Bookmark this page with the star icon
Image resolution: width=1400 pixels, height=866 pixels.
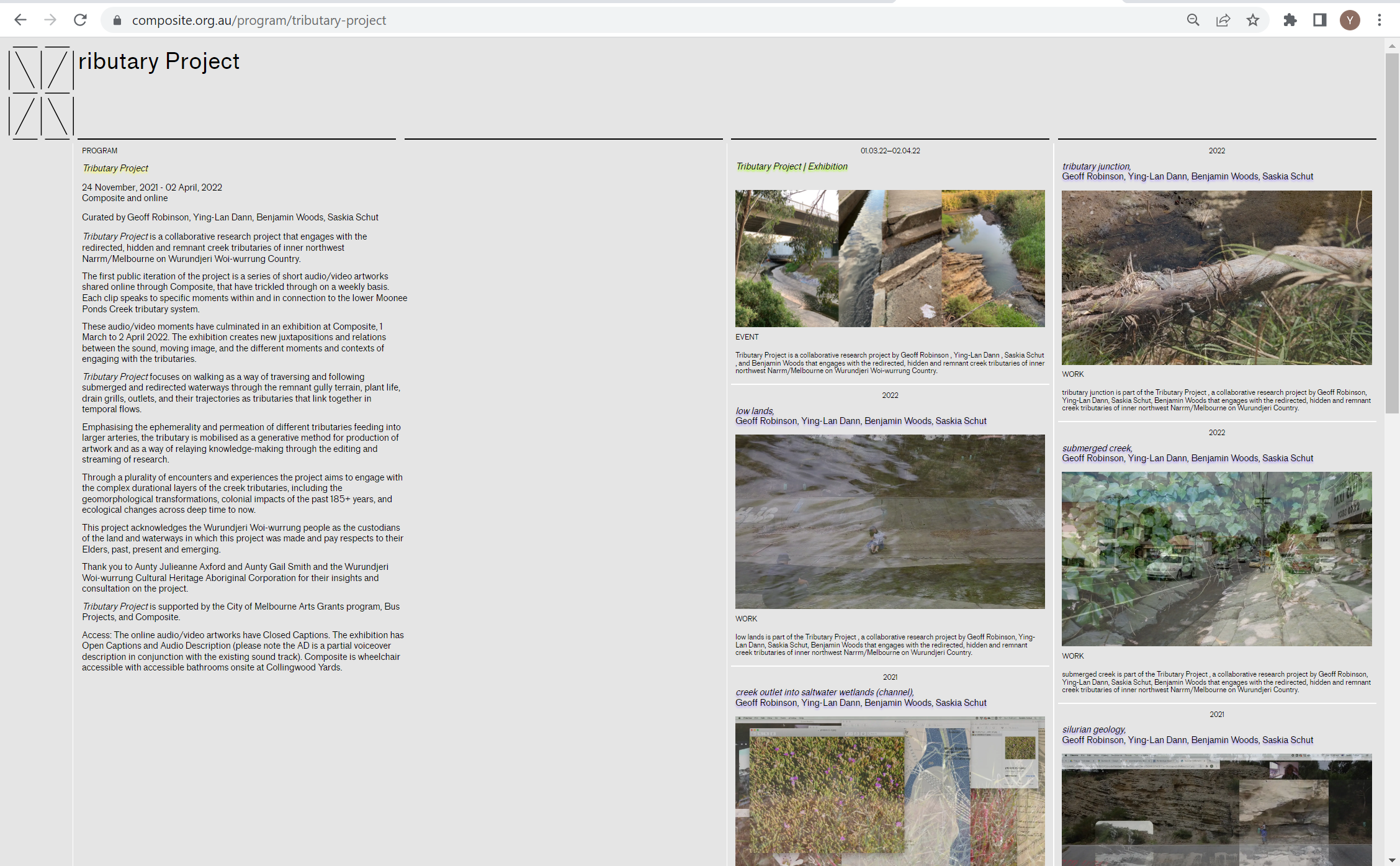coord(1253,20)
